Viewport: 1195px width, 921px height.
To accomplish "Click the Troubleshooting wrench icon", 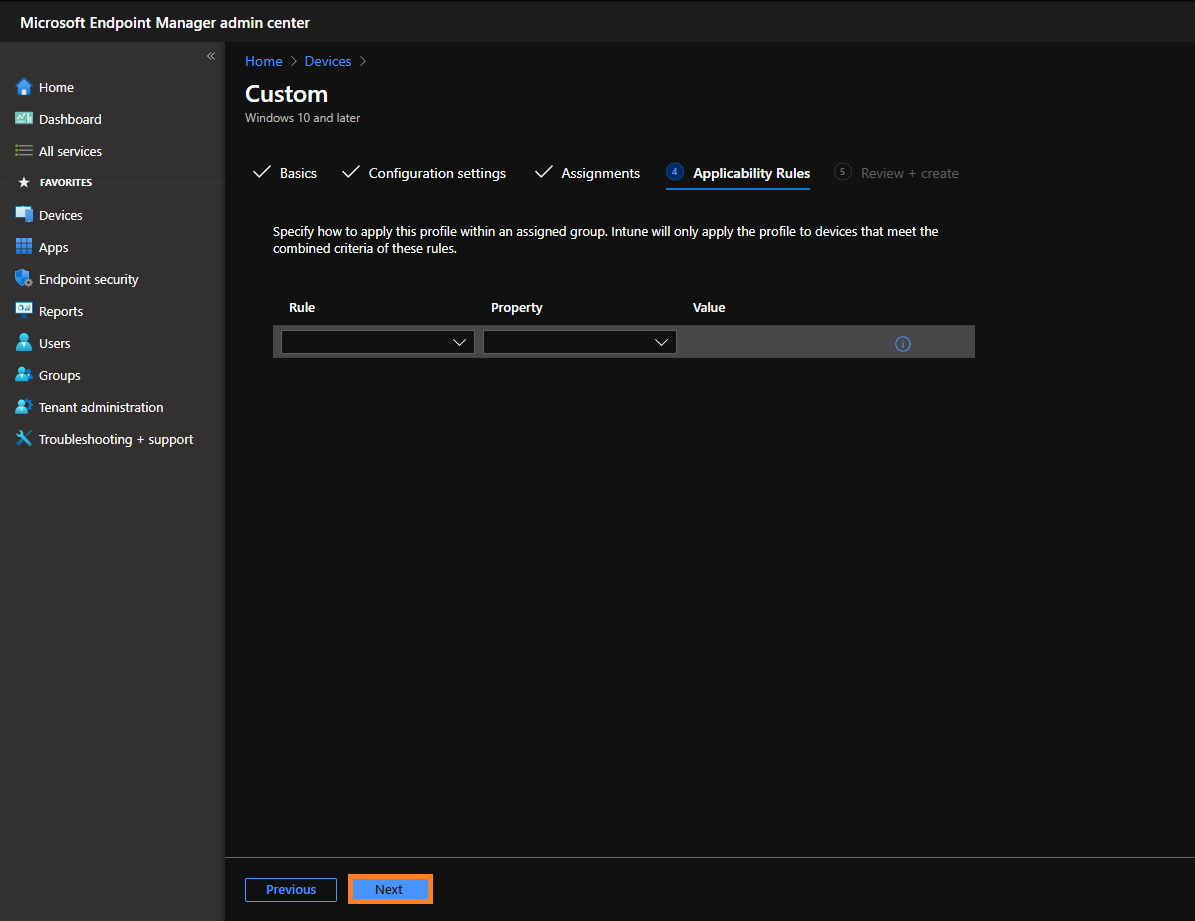I will [24, 438].
